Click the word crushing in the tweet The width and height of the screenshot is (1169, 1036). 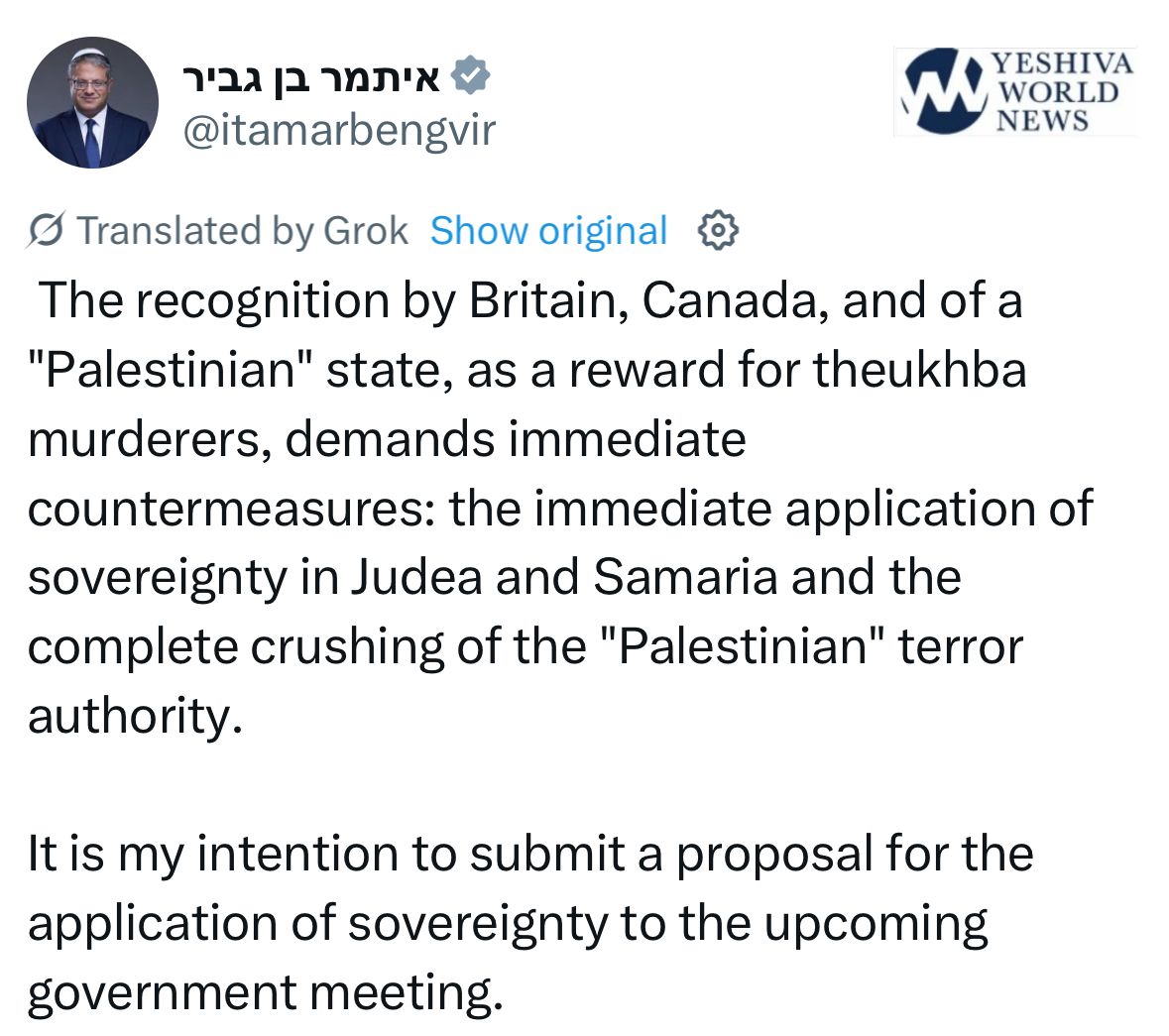(x=348, y=647)
